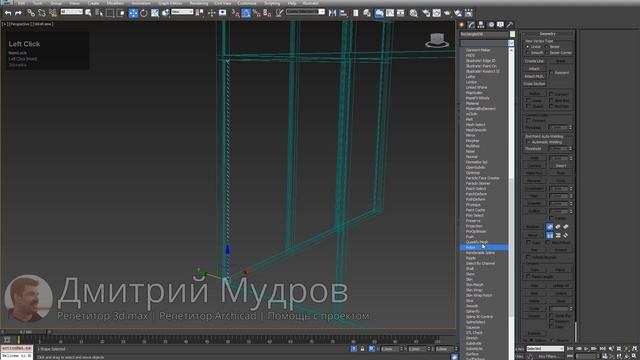Click the Refine button
Image resolution: width=640 pixels, height=360 pixels.
tap(534, 93)
